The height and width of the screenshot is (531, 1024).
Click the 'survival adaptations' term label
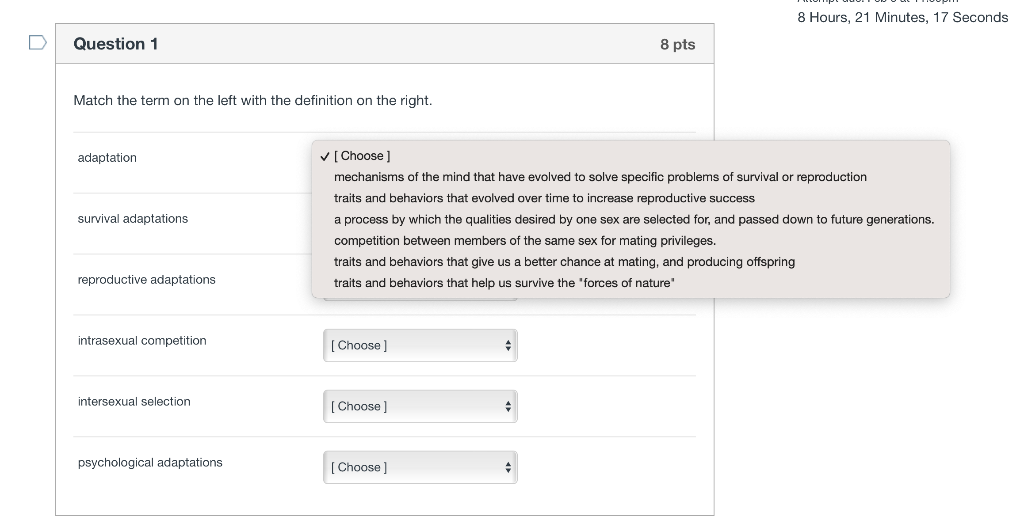point(133,219)
